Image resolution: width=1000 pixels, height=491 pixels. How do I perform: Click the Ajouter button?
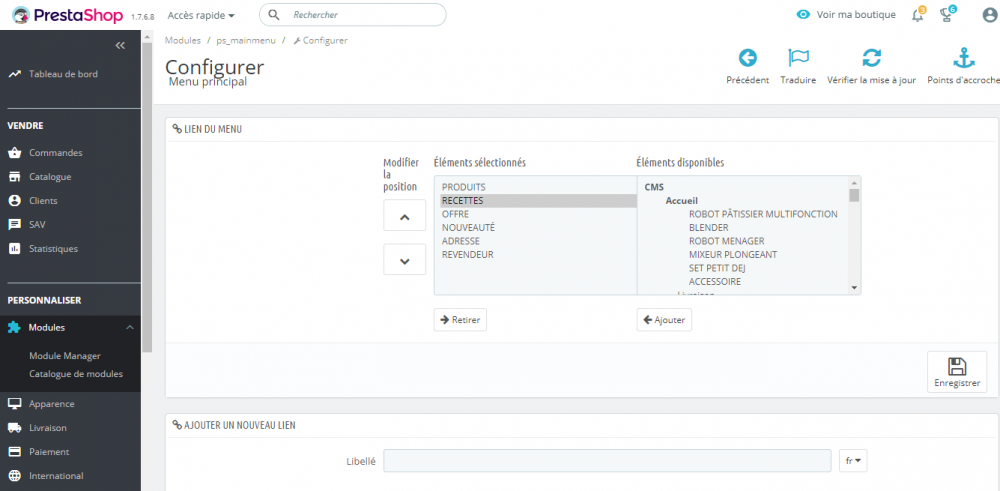[664, 320]
